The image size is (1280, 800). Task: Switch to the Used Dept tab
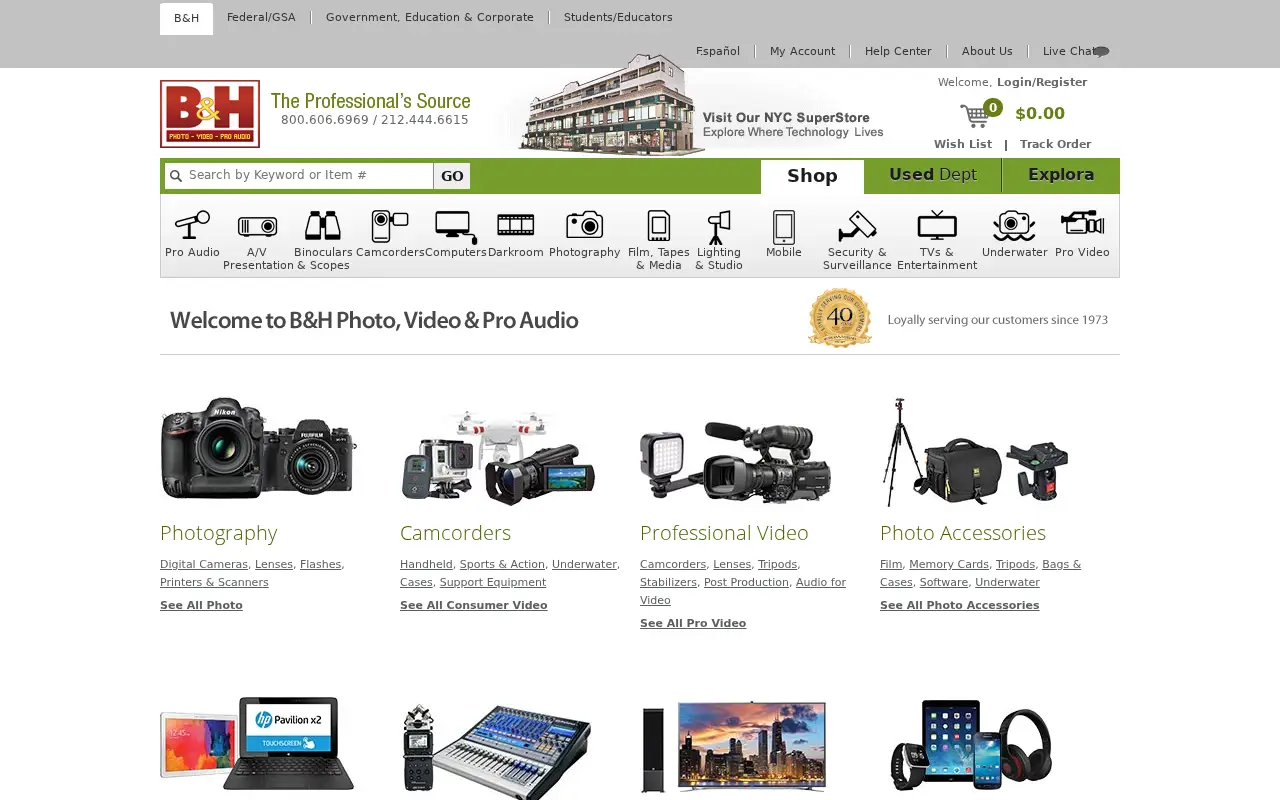pos(933,175)
